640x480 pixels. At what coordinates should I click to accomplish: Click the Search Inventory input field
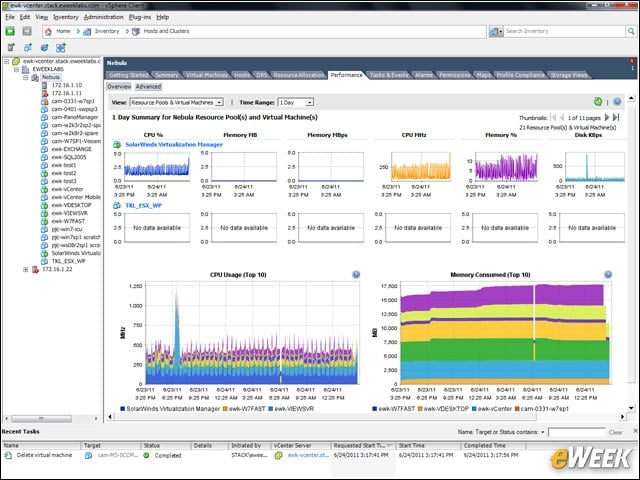coord(564,31)
